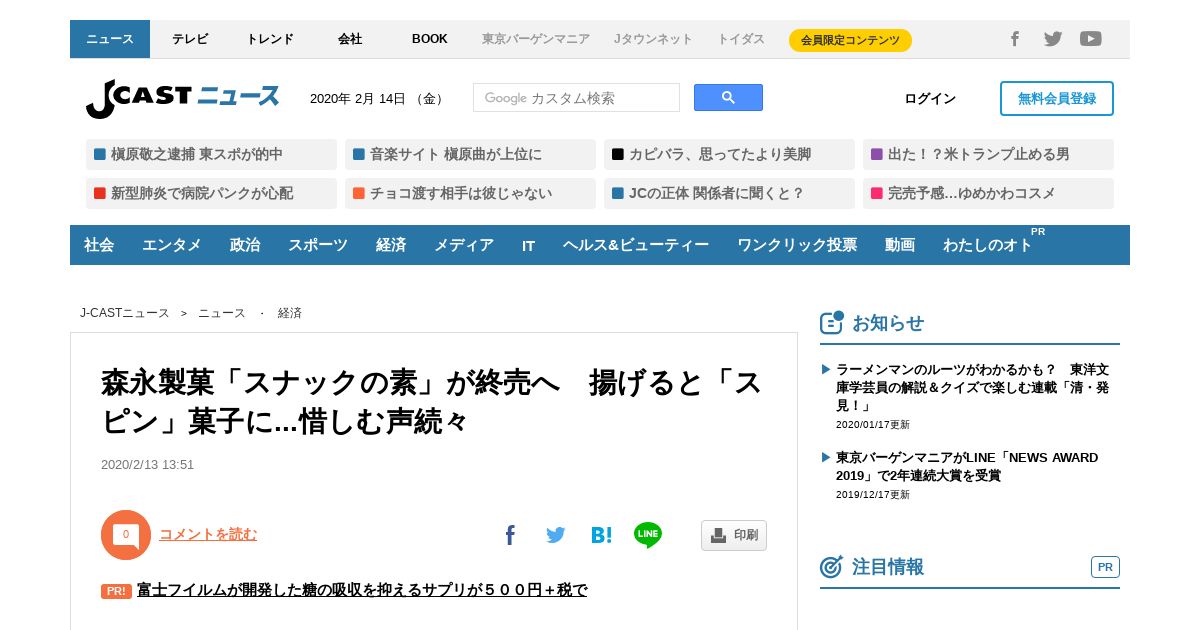Open the ワンクリック投票 menu item
Screen dimensions: 1200x630
pyautogui.click(x=797, y=245)
